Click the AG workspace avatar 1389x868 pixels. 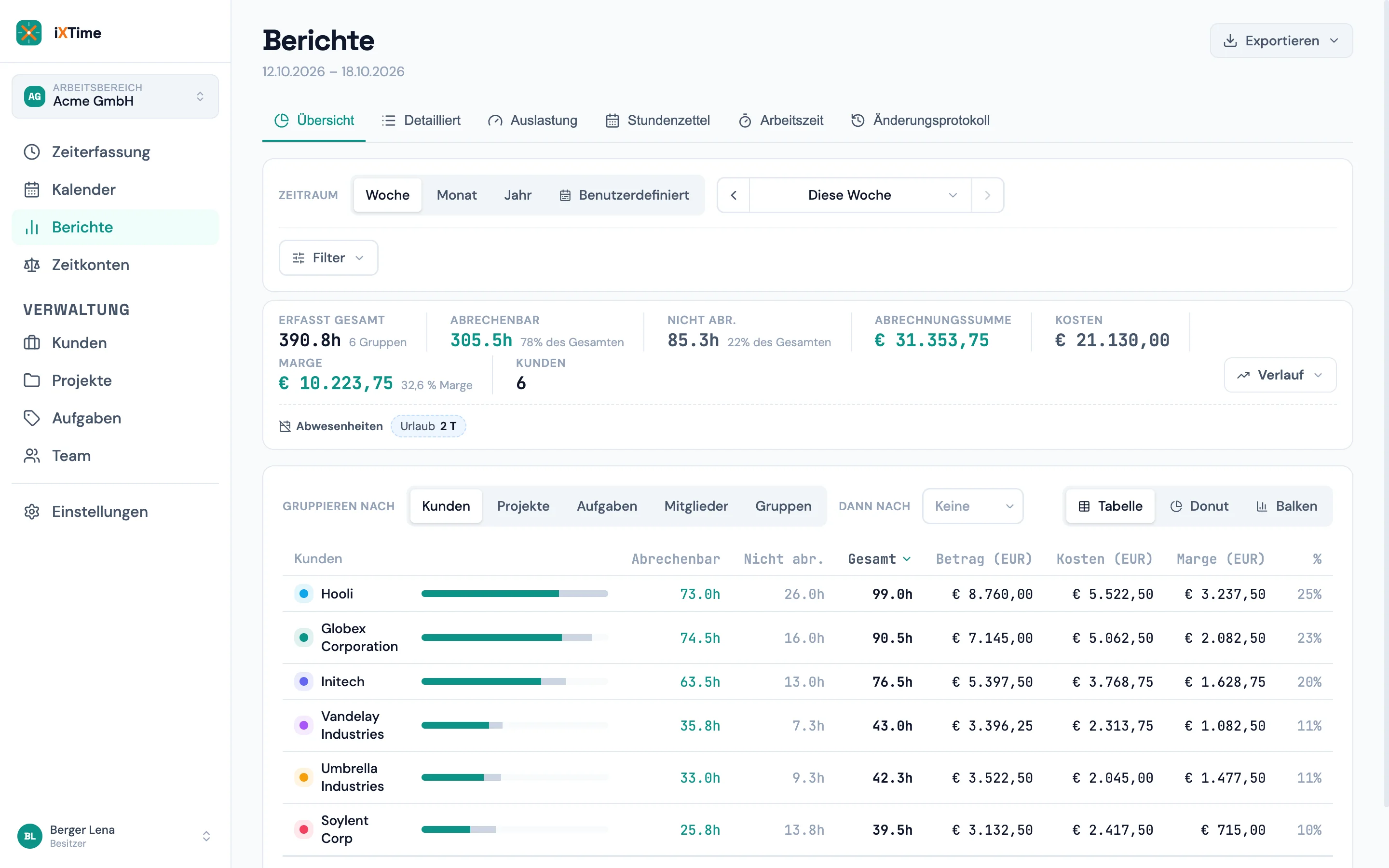tap(34, 96)
